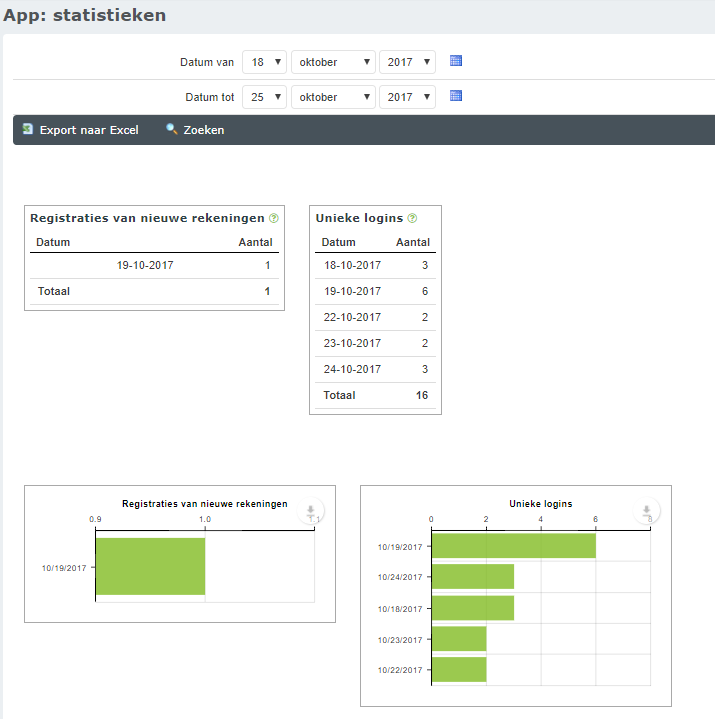
Task: Open help icon for Registraties van nieuwe rekeningen
Action: pyautogui.click(x=274, y=218)
